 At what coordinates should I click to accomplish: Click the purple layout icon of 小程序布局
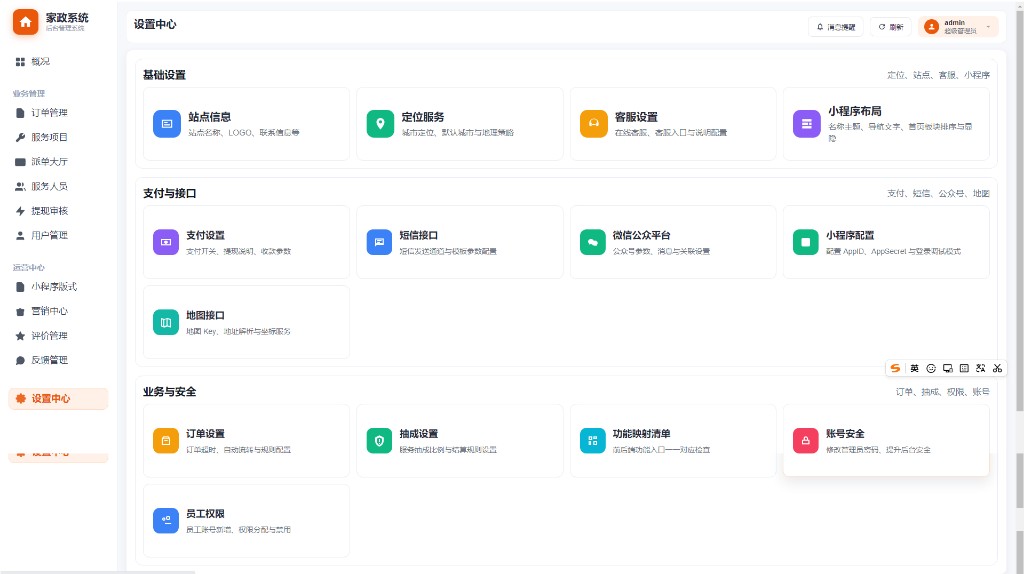click(x=807, y=124)
